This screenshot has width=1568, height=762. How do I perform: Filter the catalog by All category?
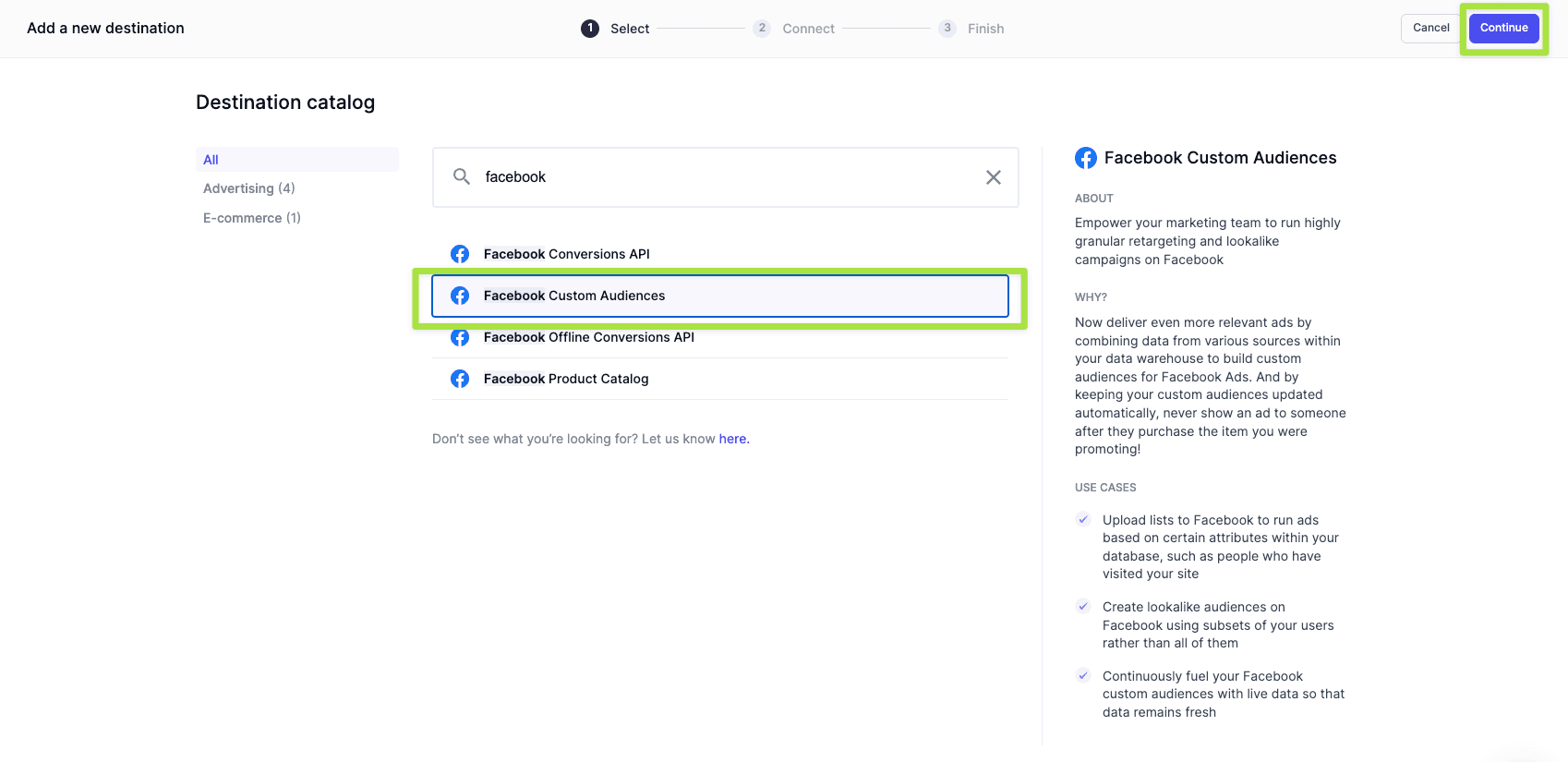point(211,160)
